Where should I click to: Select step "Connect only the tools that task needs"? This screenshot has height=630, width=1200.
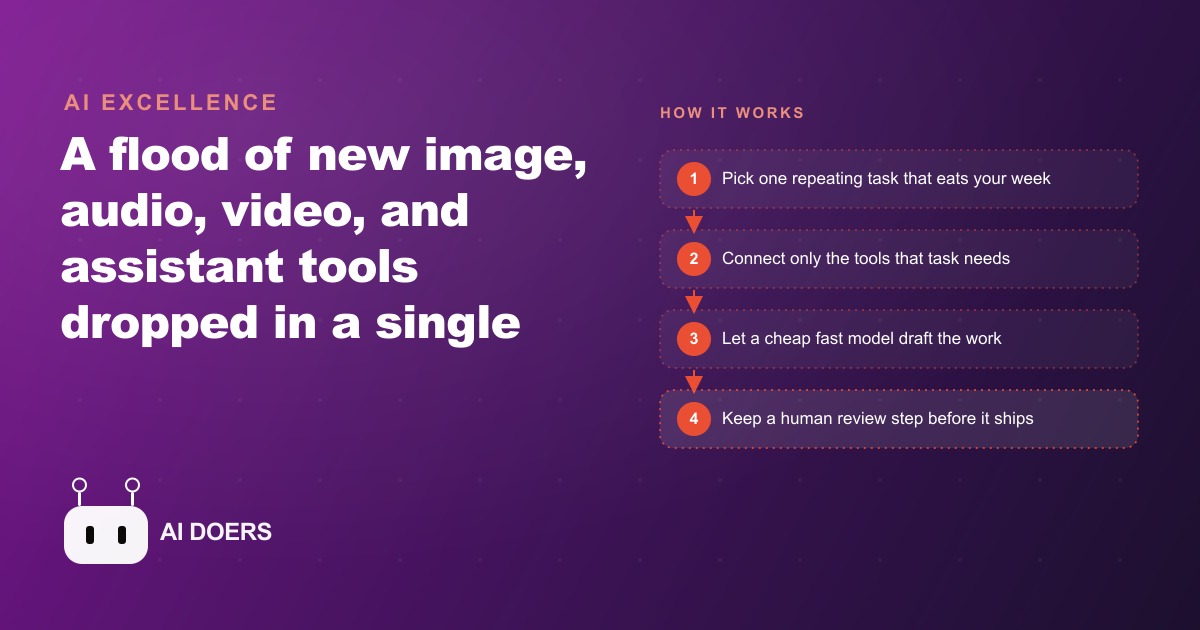(x=899, y=259)
